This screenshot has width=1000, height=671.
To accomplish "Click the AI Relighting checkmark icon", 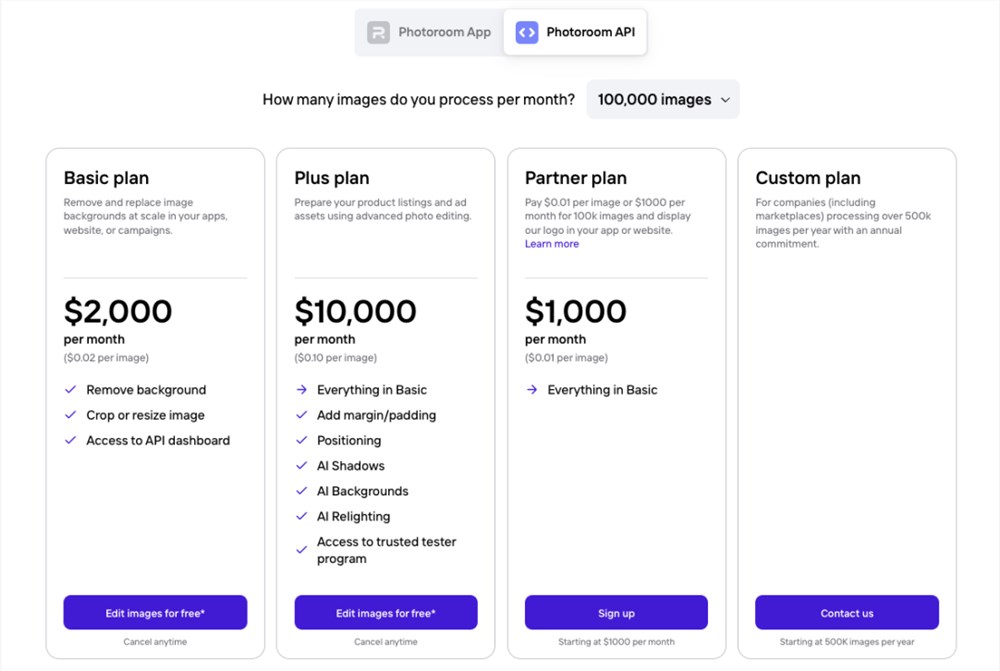I will click(301, 517).
